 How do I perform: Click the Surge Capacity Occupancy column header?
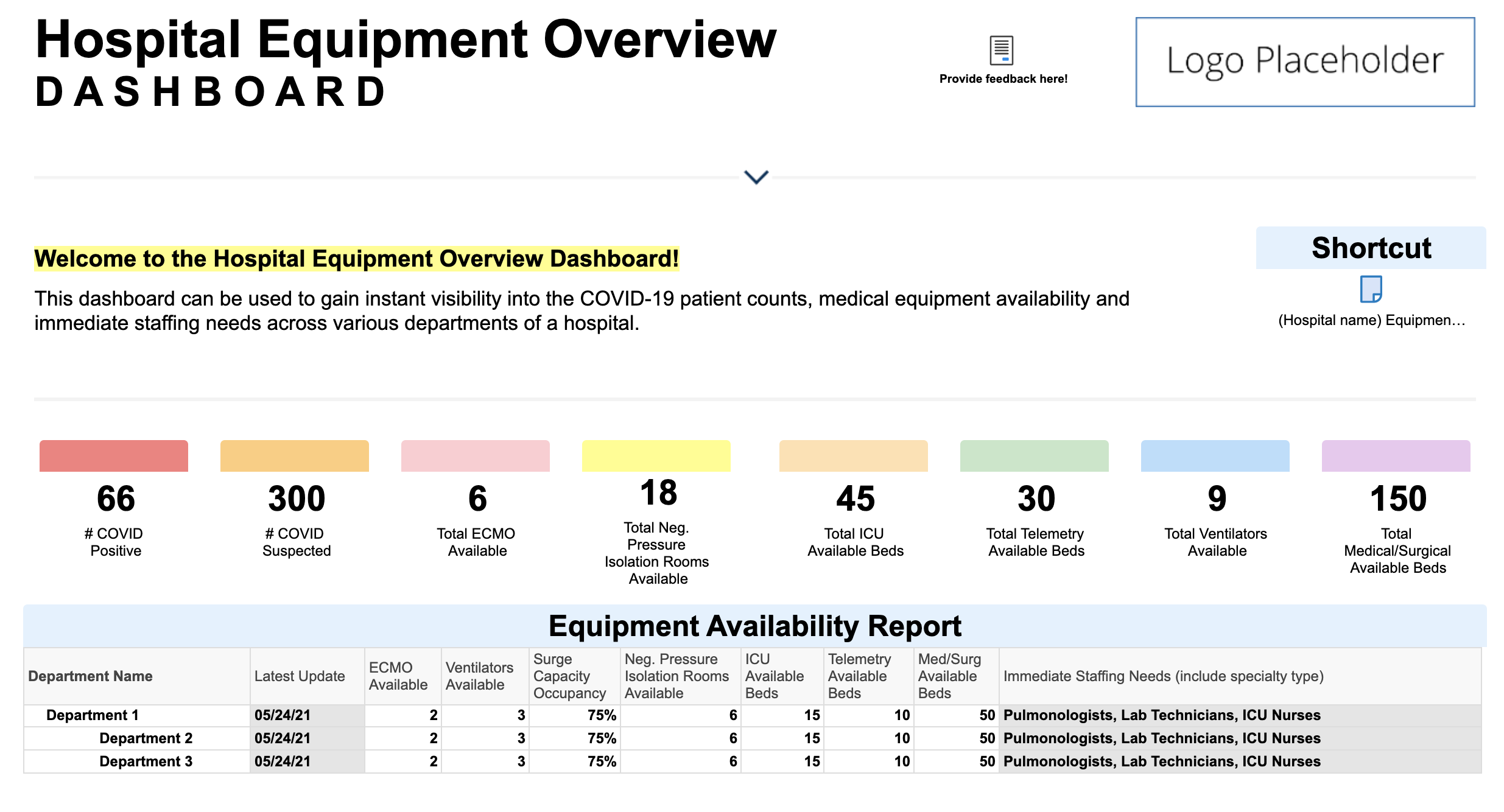pyautogui.click(x=569, y=676)
